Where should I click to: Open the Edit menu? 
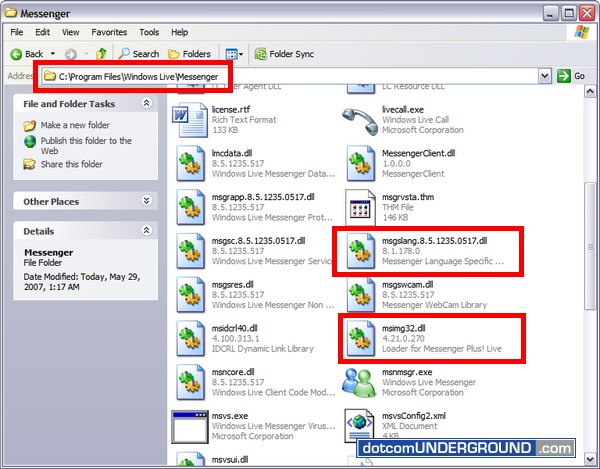click(42, 32)
